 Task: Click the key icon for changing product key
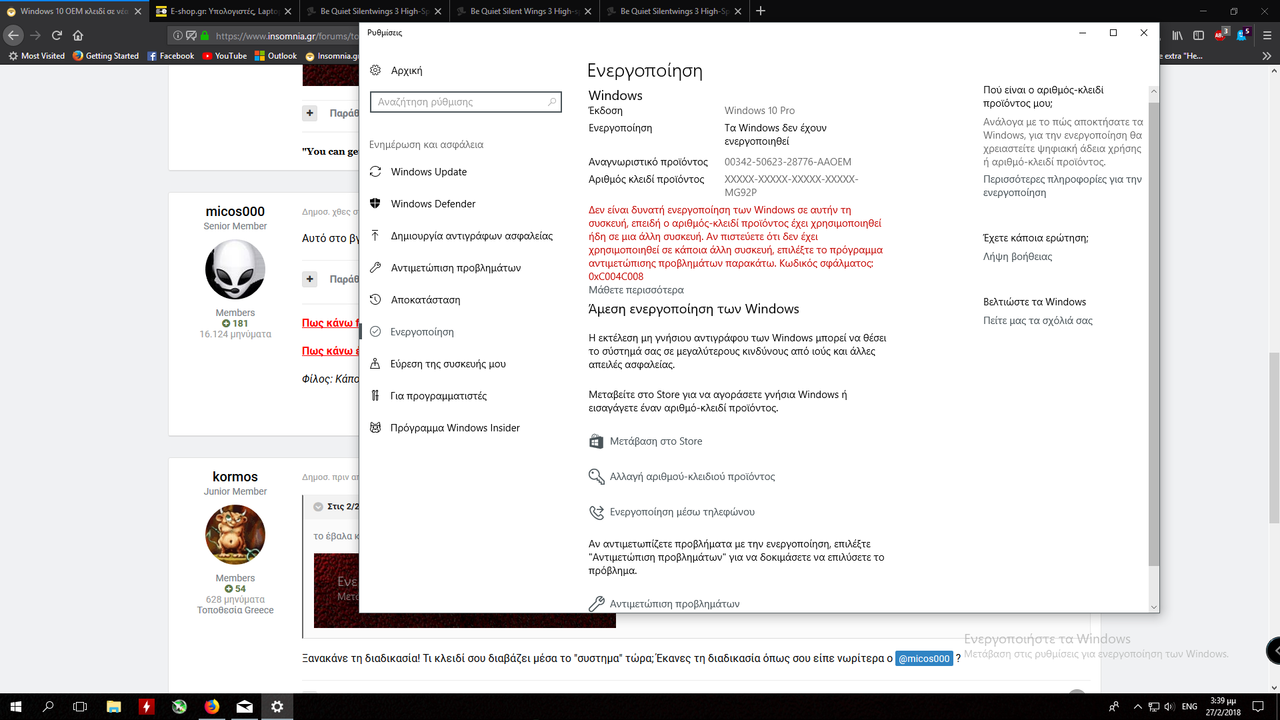tap(597, 477)
